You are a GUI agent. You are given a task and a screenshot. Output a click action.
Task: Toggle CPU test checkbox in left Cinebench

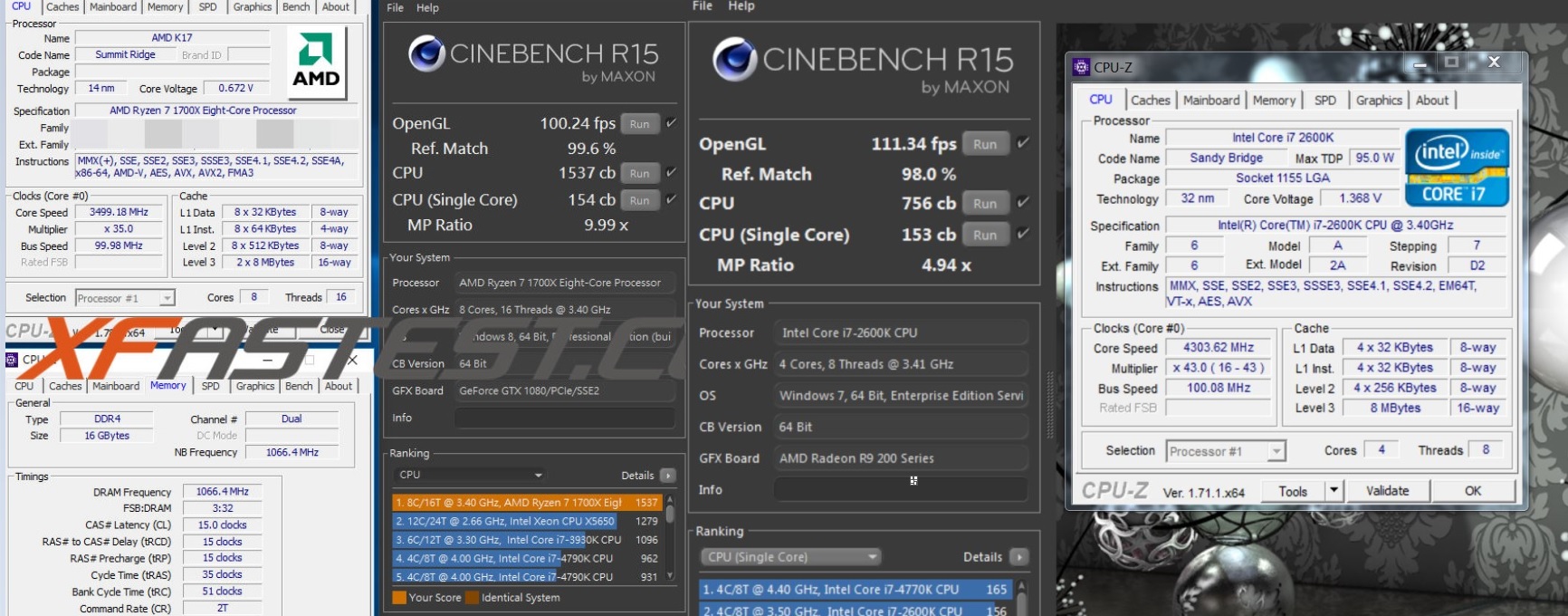coord(671,172)
